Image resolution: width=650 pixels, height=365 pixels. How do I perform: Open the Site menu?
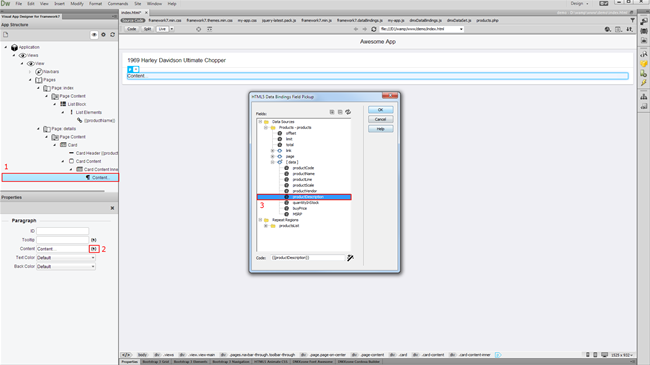(x=138, y=4)
